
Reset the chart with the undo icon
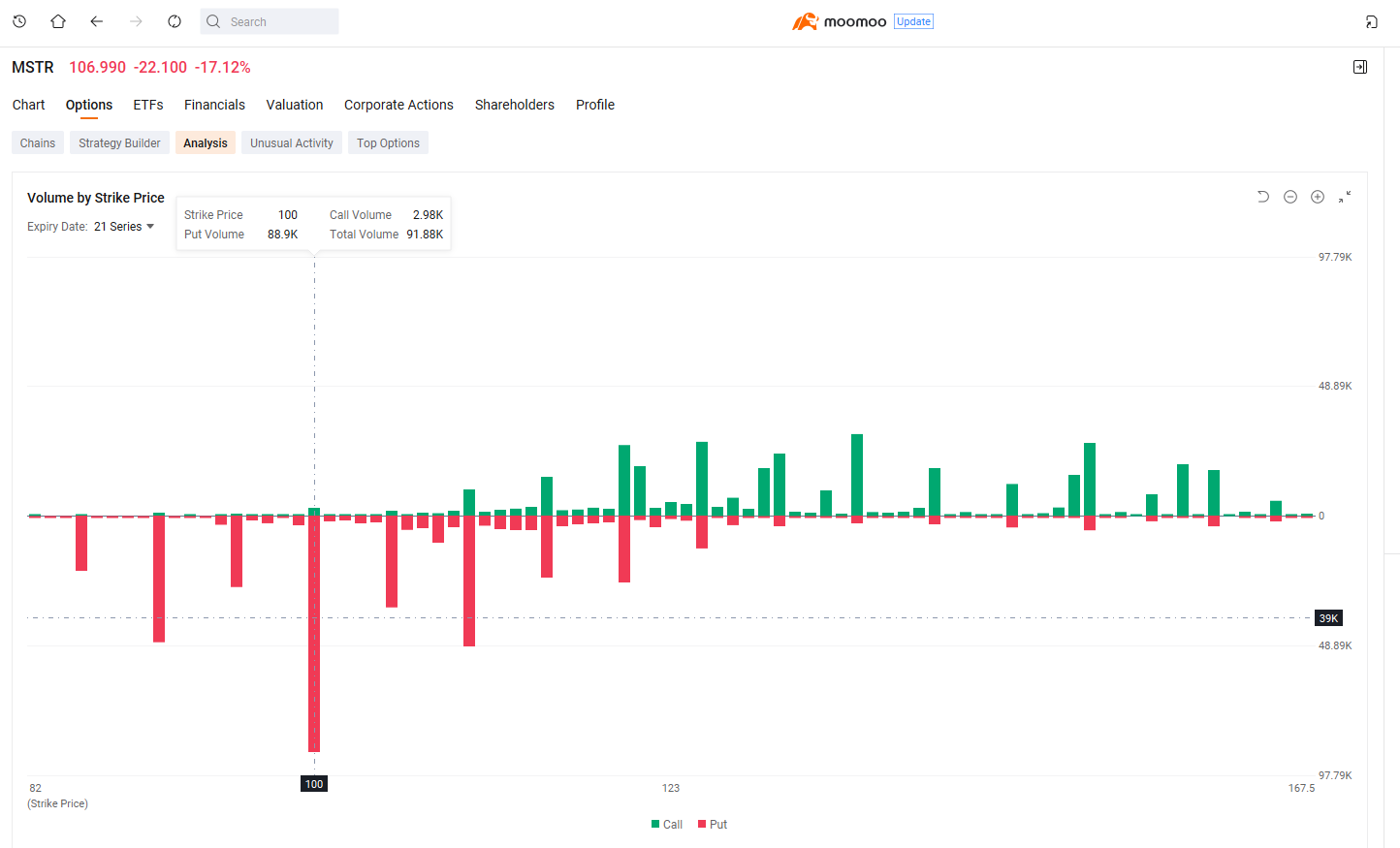(x=1263, y=197)
